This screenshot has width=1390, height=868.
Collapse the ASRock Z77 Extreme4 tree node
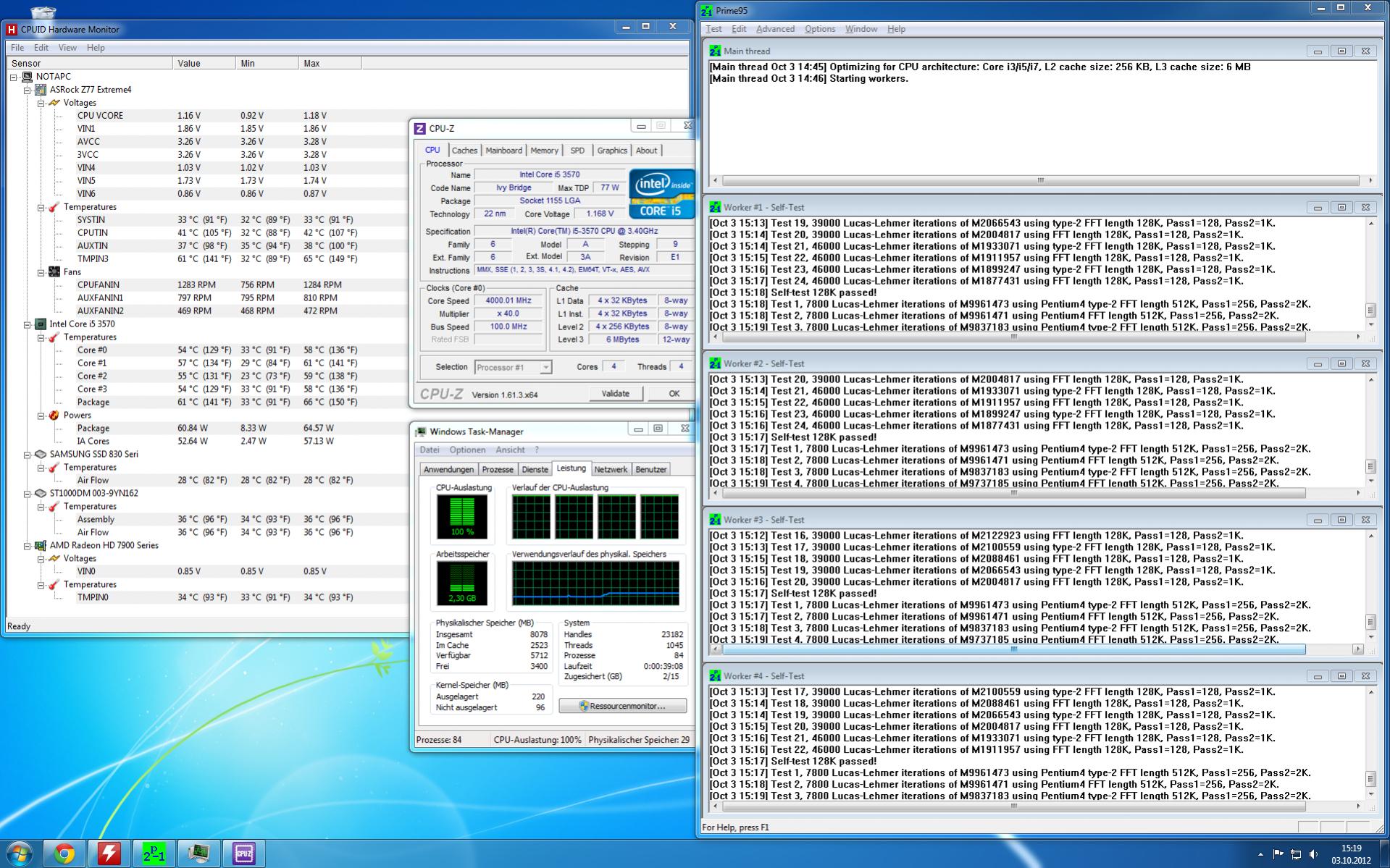(28, 90)
